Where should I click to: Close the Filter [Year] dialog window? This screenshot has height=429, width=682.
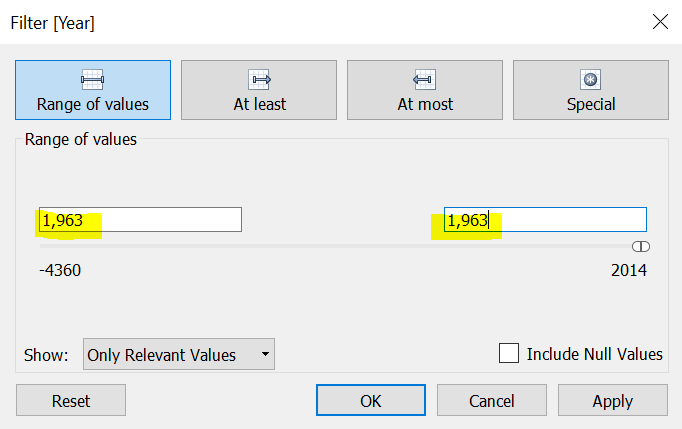tap(659, 21)
